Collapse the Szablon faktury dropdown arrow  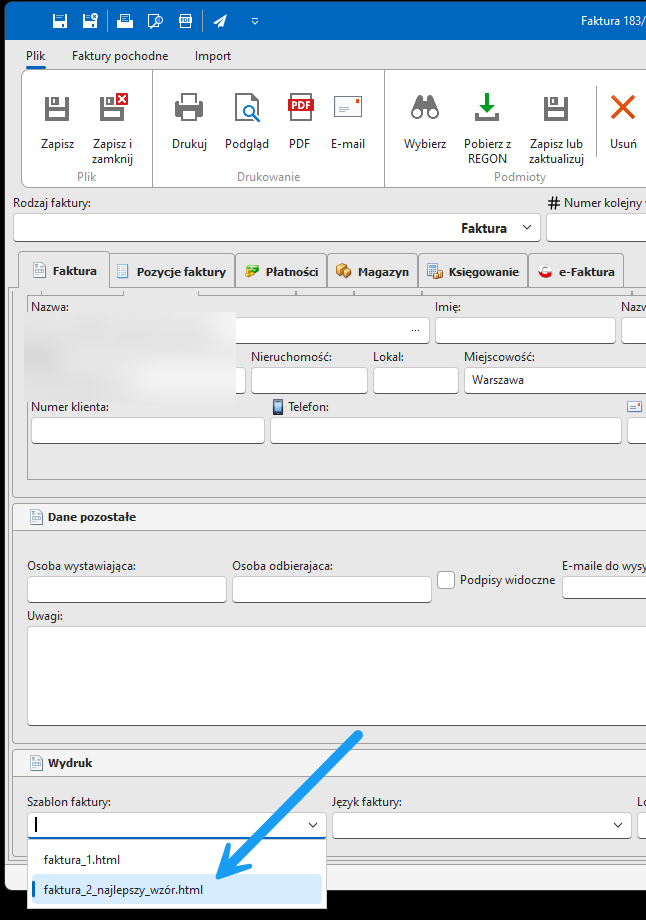pos(313,825)
